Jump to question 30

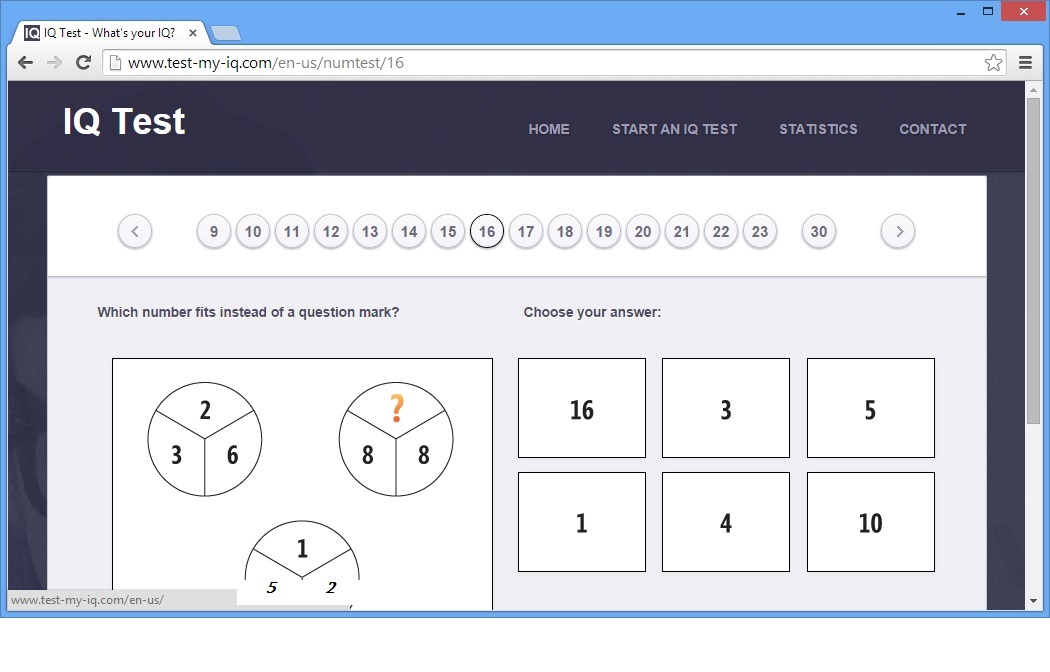pyautogui.click(x=818, y=232)
